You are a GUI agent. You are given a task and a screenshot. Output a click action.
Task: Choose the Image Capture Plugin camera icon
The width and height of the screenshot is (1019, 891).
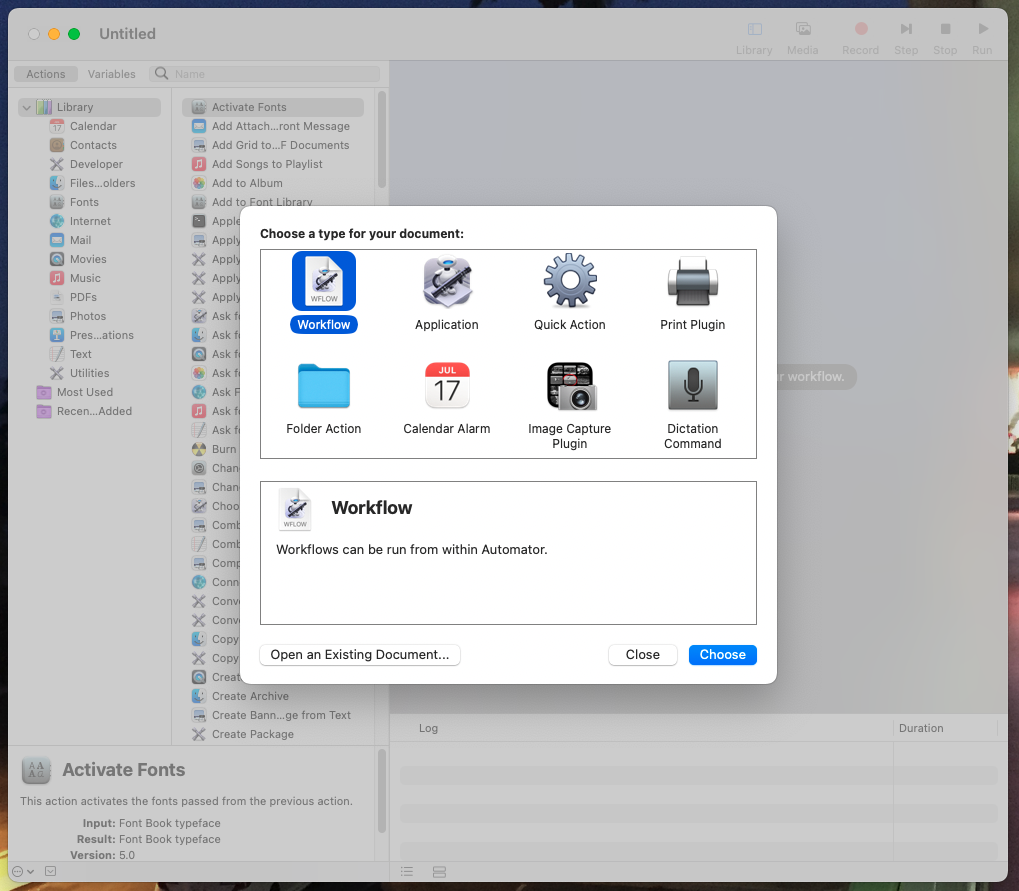569,385
